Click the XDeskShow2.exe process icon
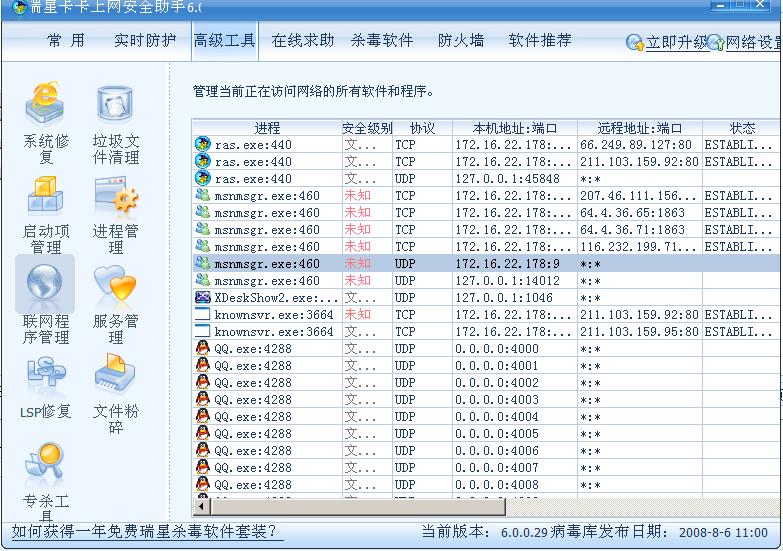783x551 pixels. [x=202, y=297]
